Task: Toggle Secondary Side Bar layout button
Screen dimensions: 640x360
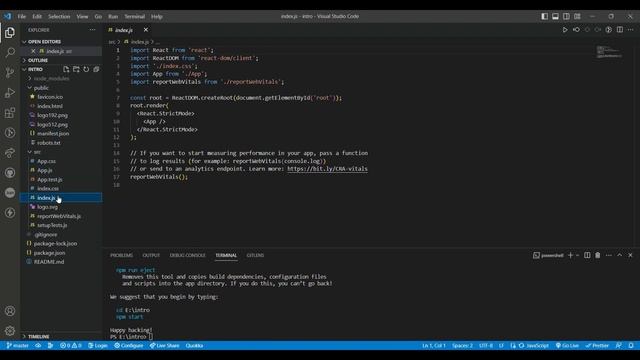Action: coord(566,16)
